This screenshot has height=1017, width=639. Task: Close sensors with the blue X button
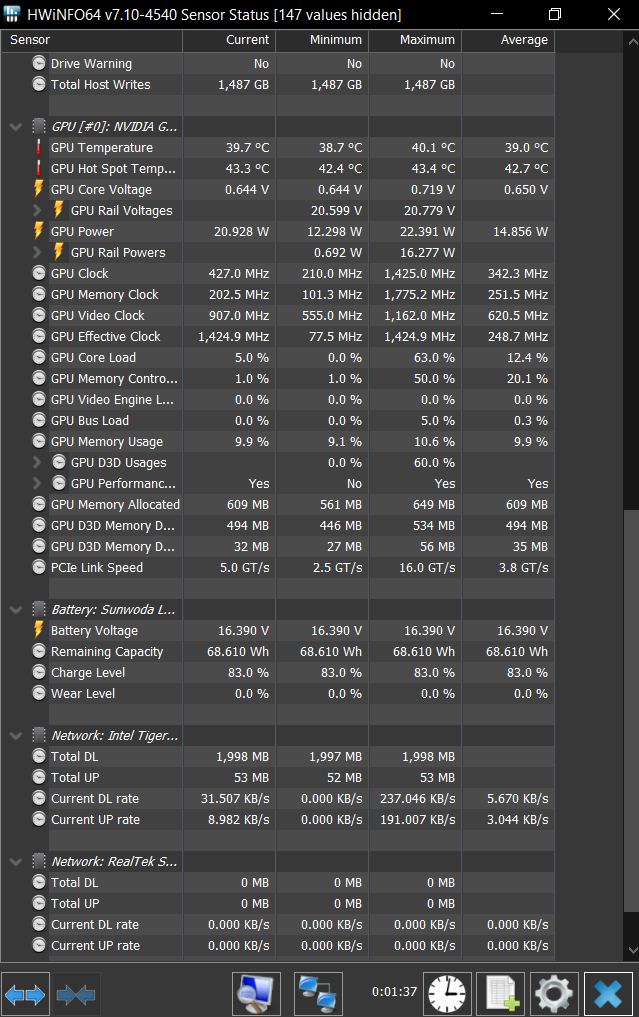pos(608,994)
